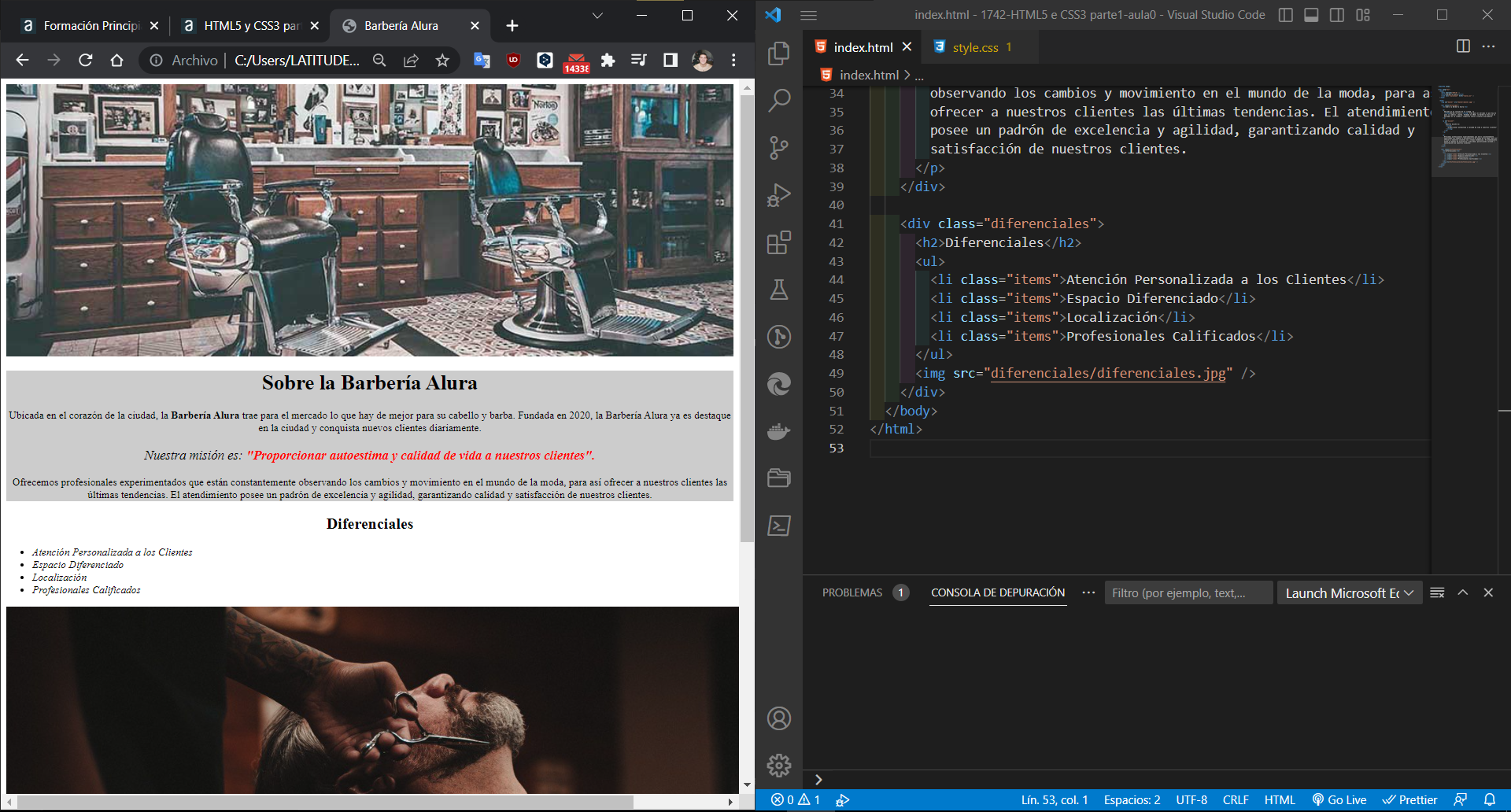Show more panel tabs ellipsis
1511x812 pixels.
(1088, 592)
